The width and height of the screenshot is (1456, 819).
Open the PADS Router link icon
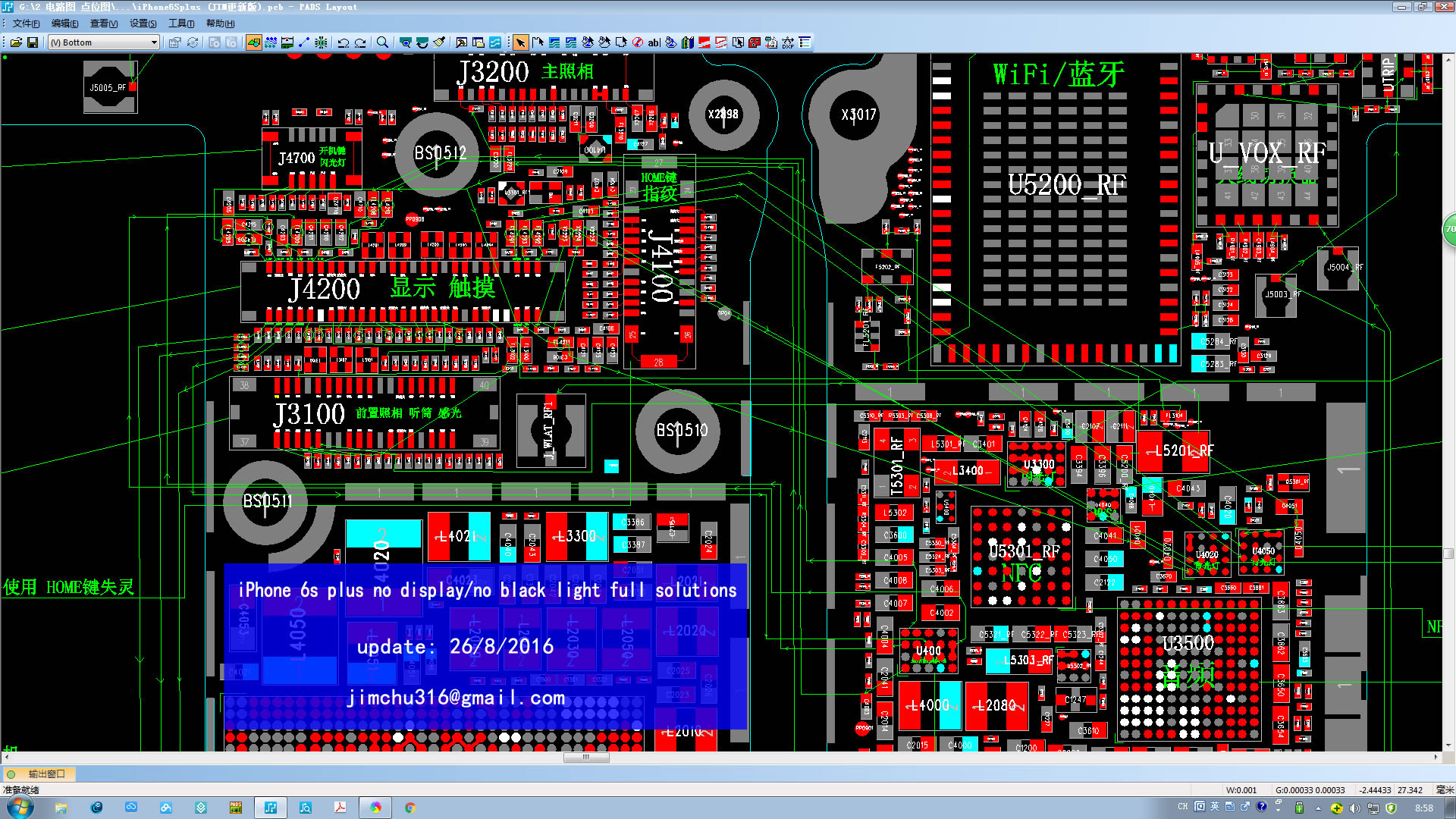tap(495, 42)
